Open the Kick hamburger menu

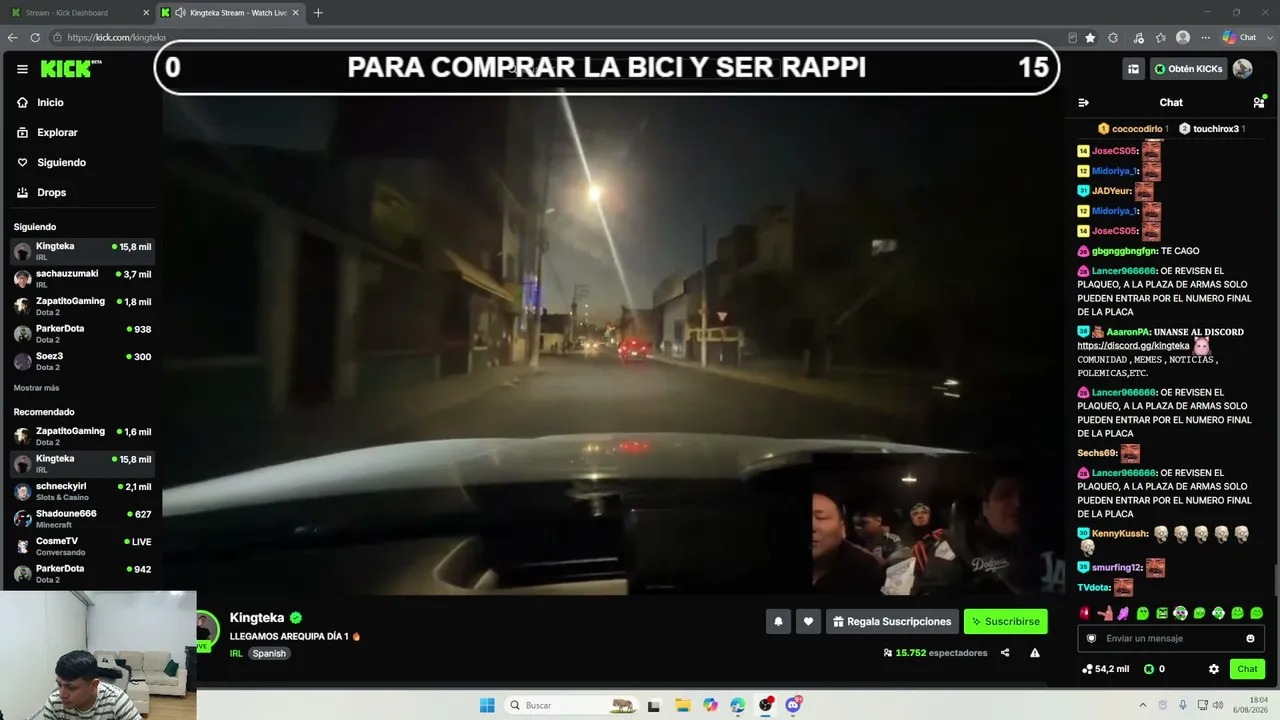pyautogui.click(x=22, y=69)
